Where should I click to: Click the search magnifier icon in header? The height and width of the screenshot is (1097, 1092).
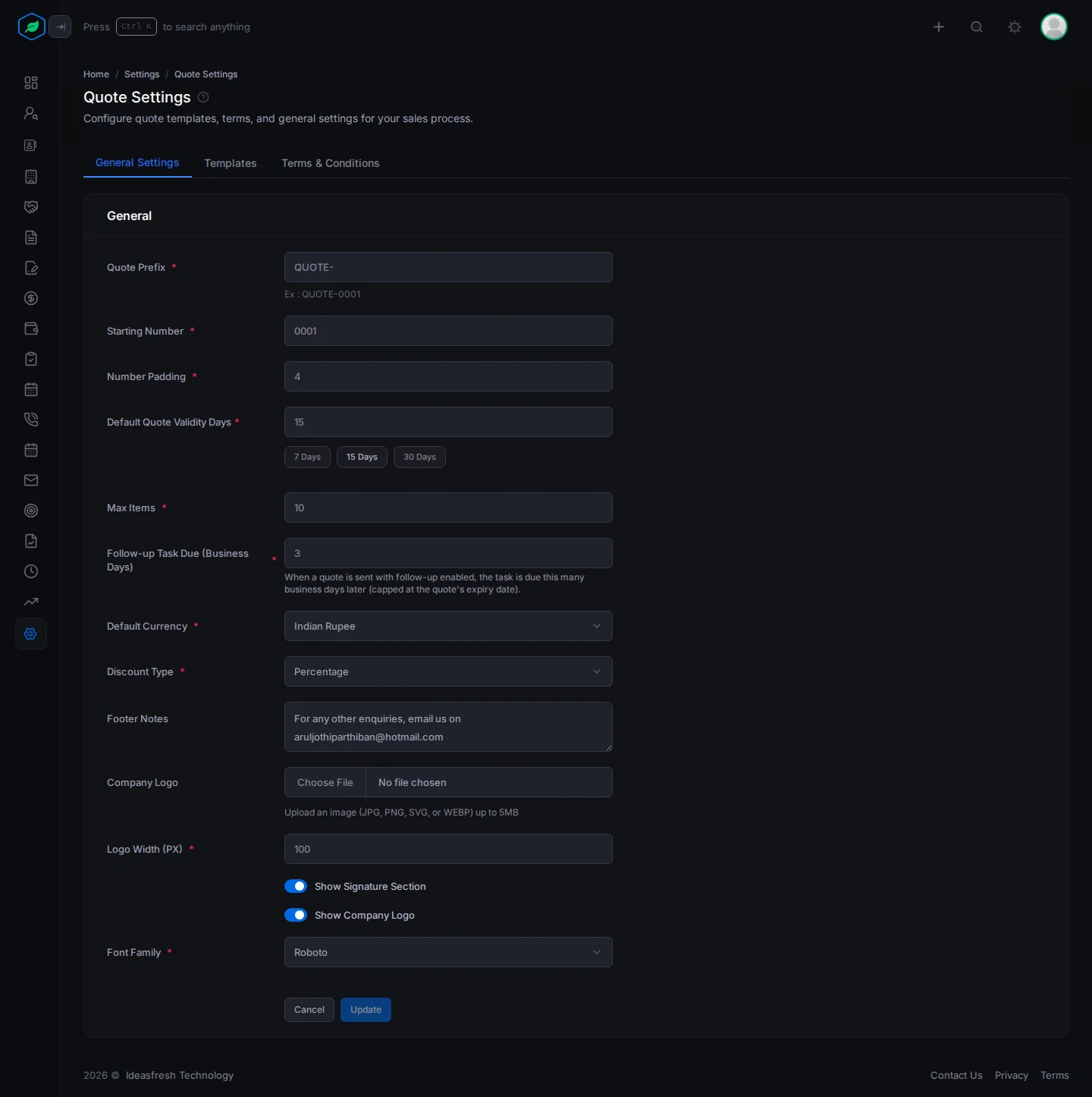tap(977, 27)
